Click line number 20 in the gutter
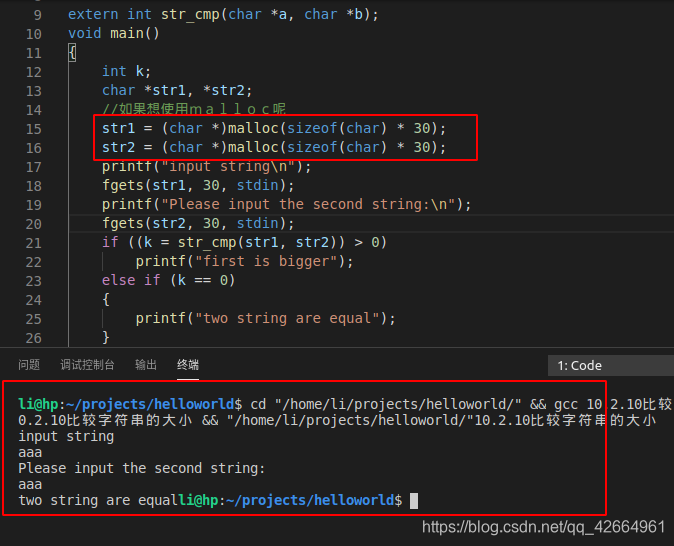 click(x=34, y=224)
